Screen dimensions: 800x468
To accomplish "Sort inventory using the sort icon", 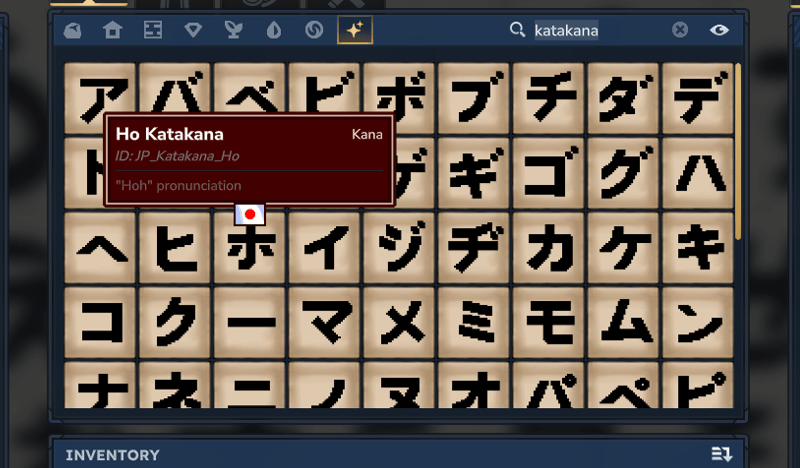I will (x=721, y=454).
